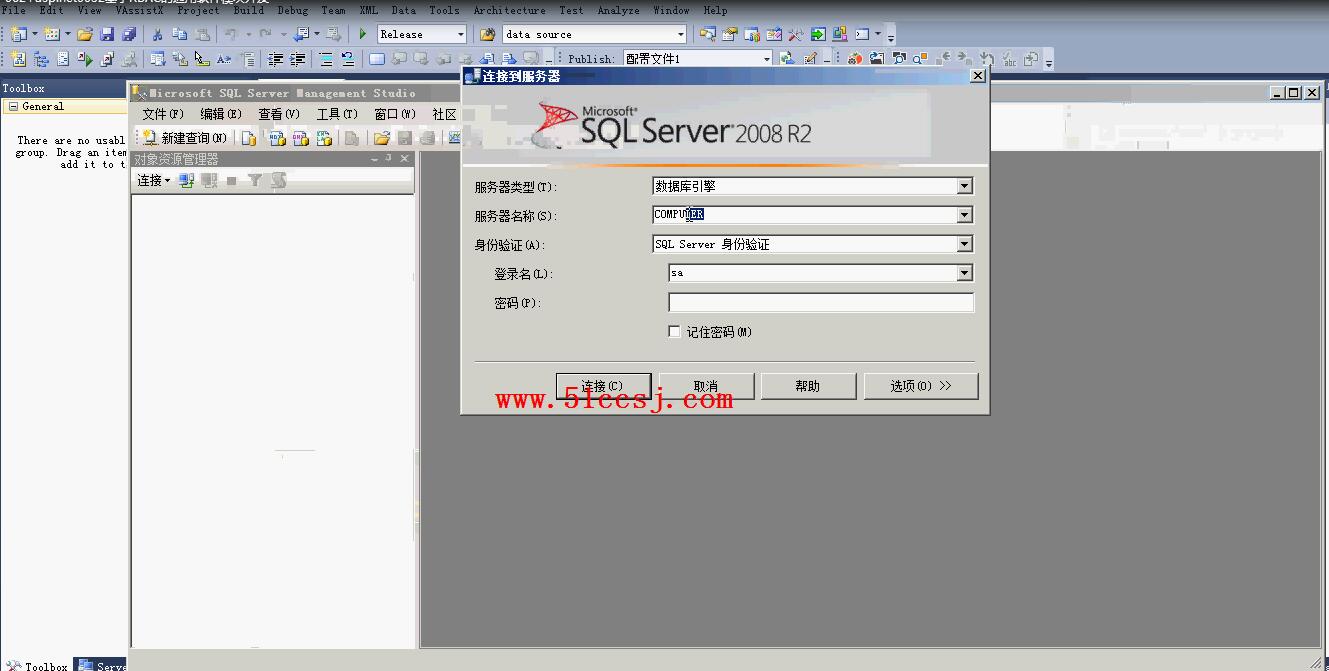Open the 查看(V) menu in SSMS

coord(279,114)
